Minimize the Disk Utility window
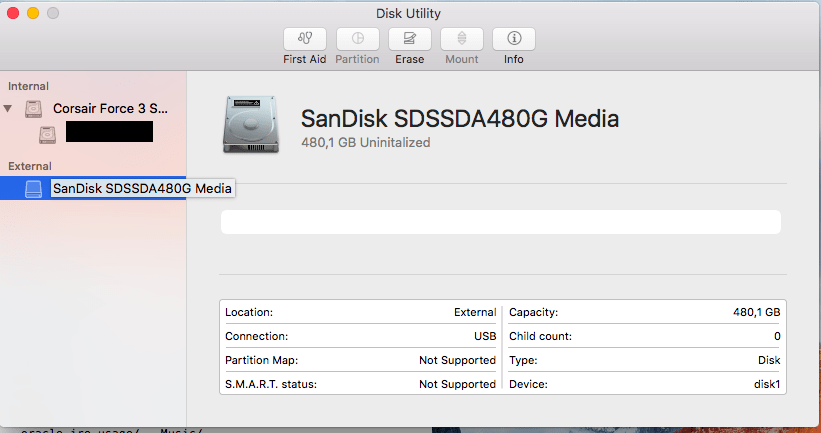This screenshot has width=821, height=433. pos(33,13)
